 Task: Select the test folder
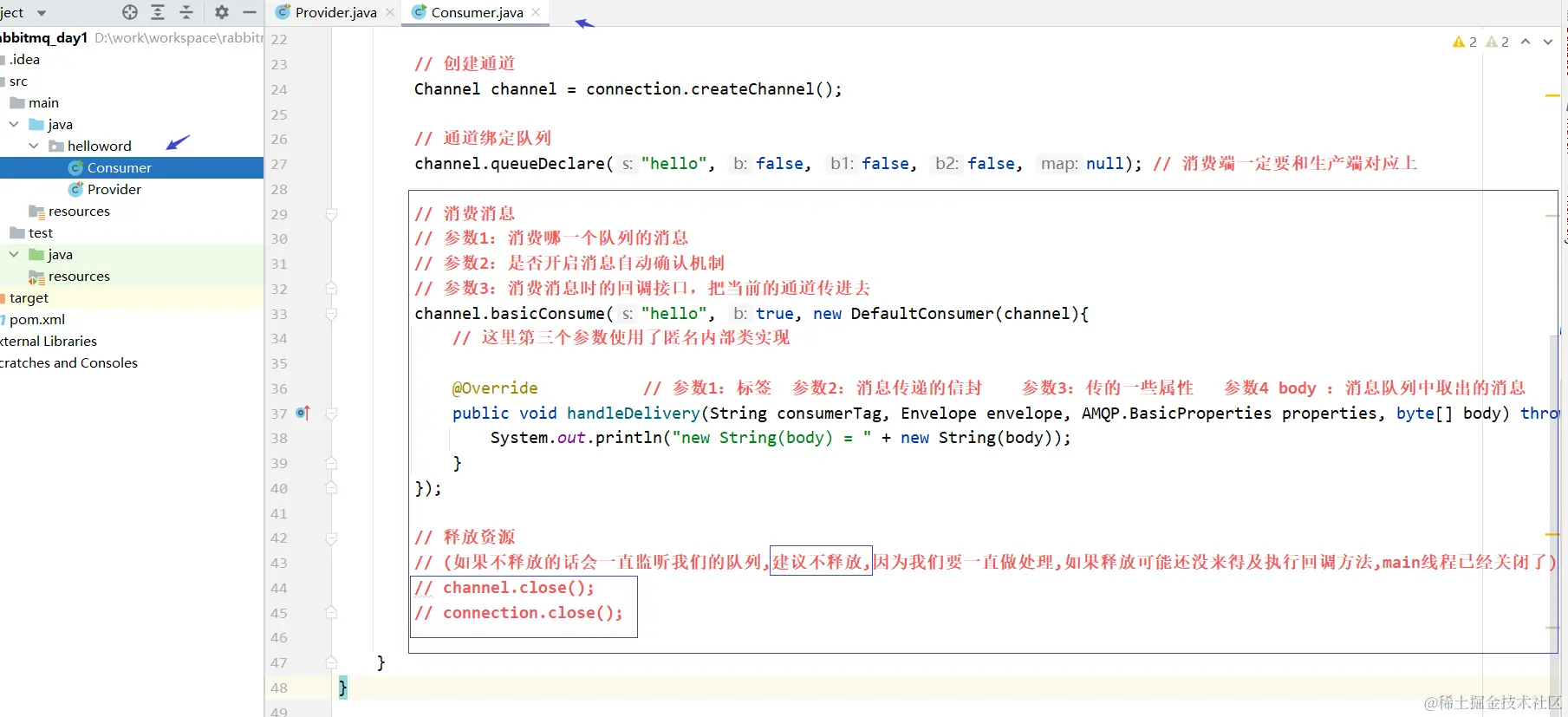40,233
